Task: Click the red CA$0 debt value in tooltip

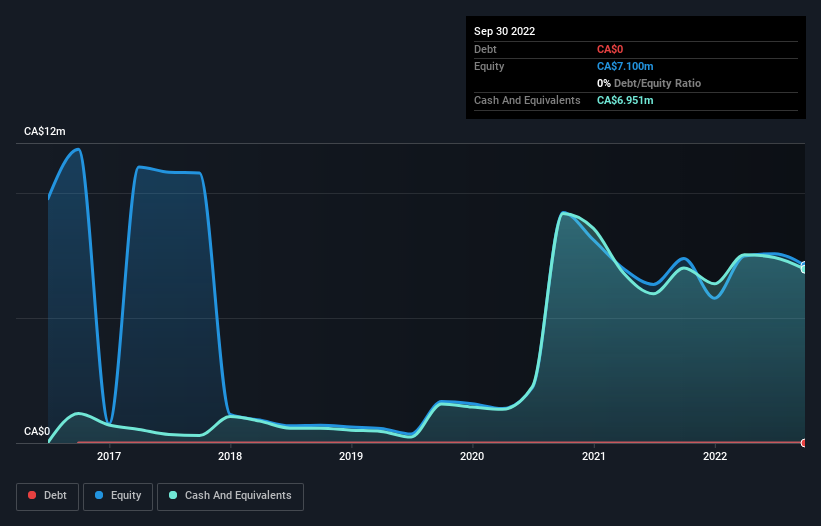Action: pyautogui.click(x=610, y=49)
